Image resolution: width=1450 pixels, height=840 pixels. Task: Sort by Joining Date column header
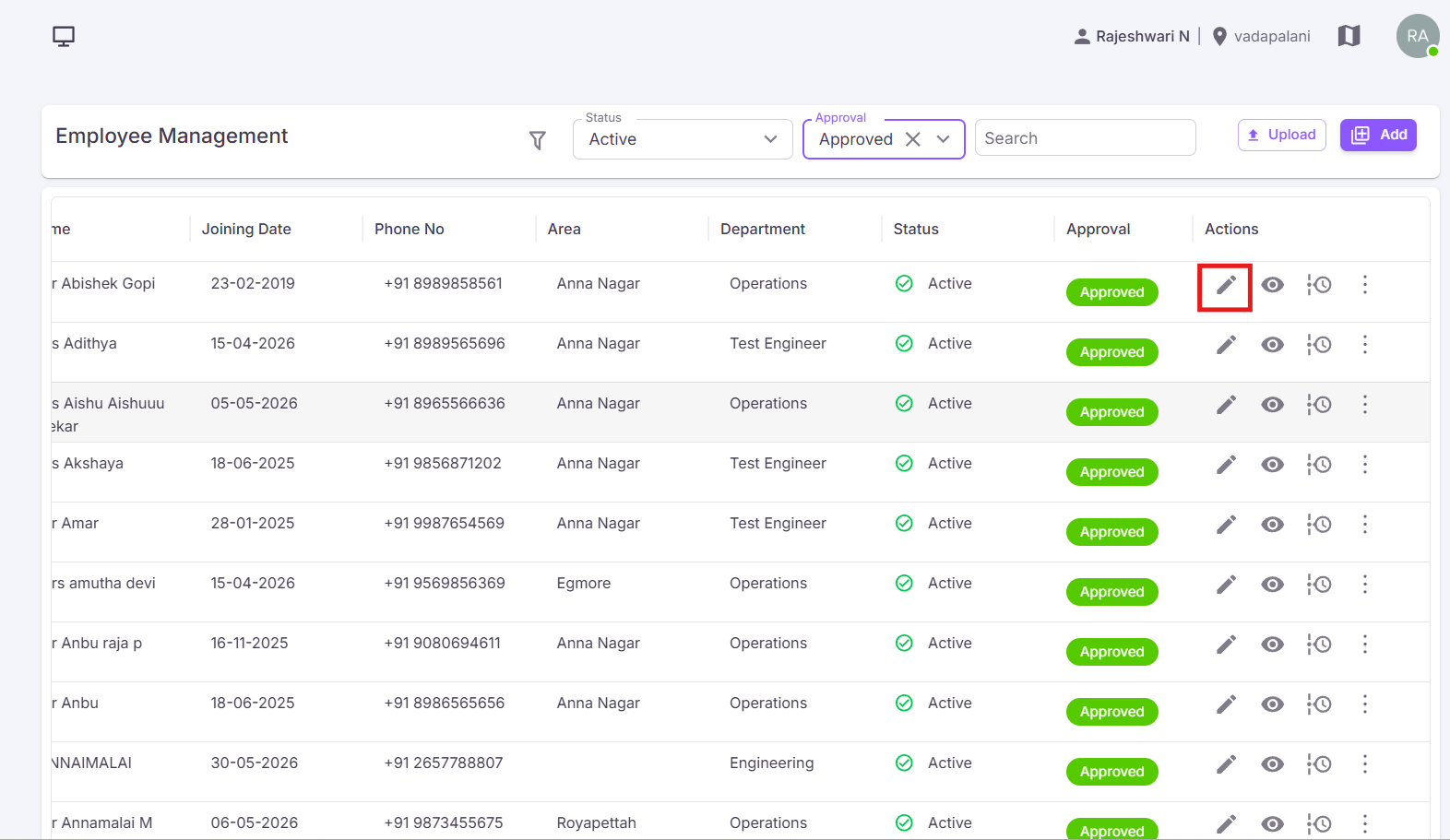click(246, 229)
